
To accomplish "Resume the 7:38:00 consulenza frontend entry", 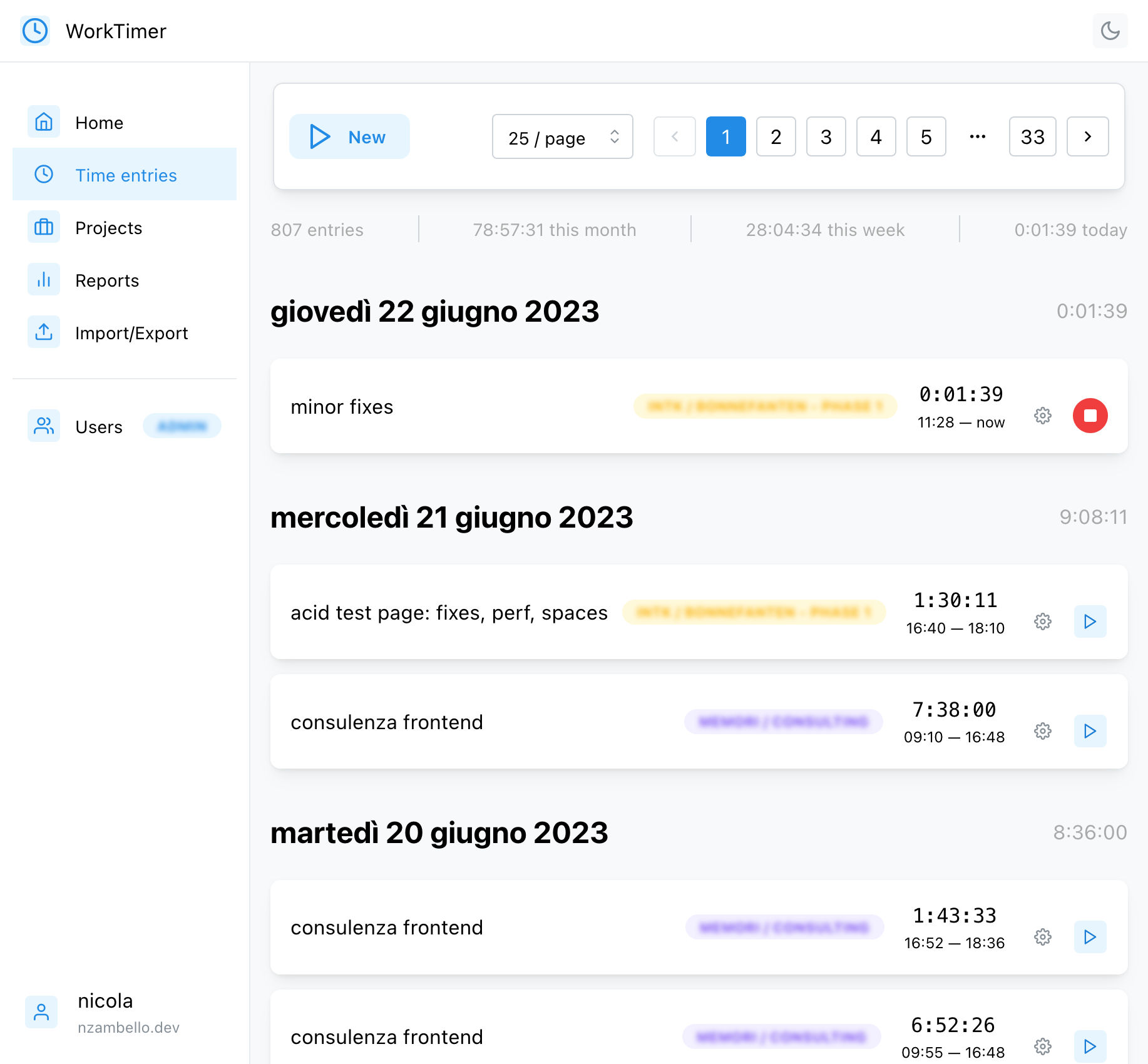I will click(x=1090, y=731).
